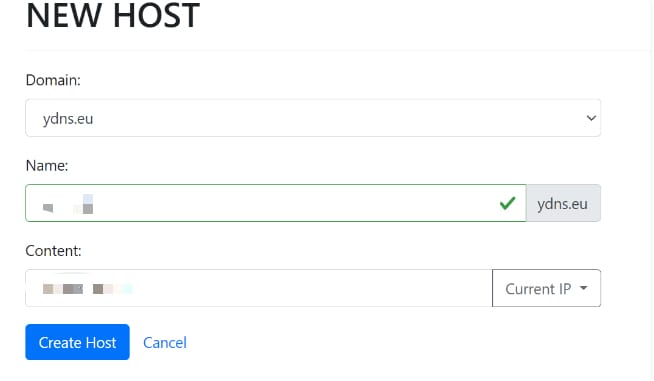Click the Name: field label
The height and width of the screenshot is (381, 654).
coord(47,166)
